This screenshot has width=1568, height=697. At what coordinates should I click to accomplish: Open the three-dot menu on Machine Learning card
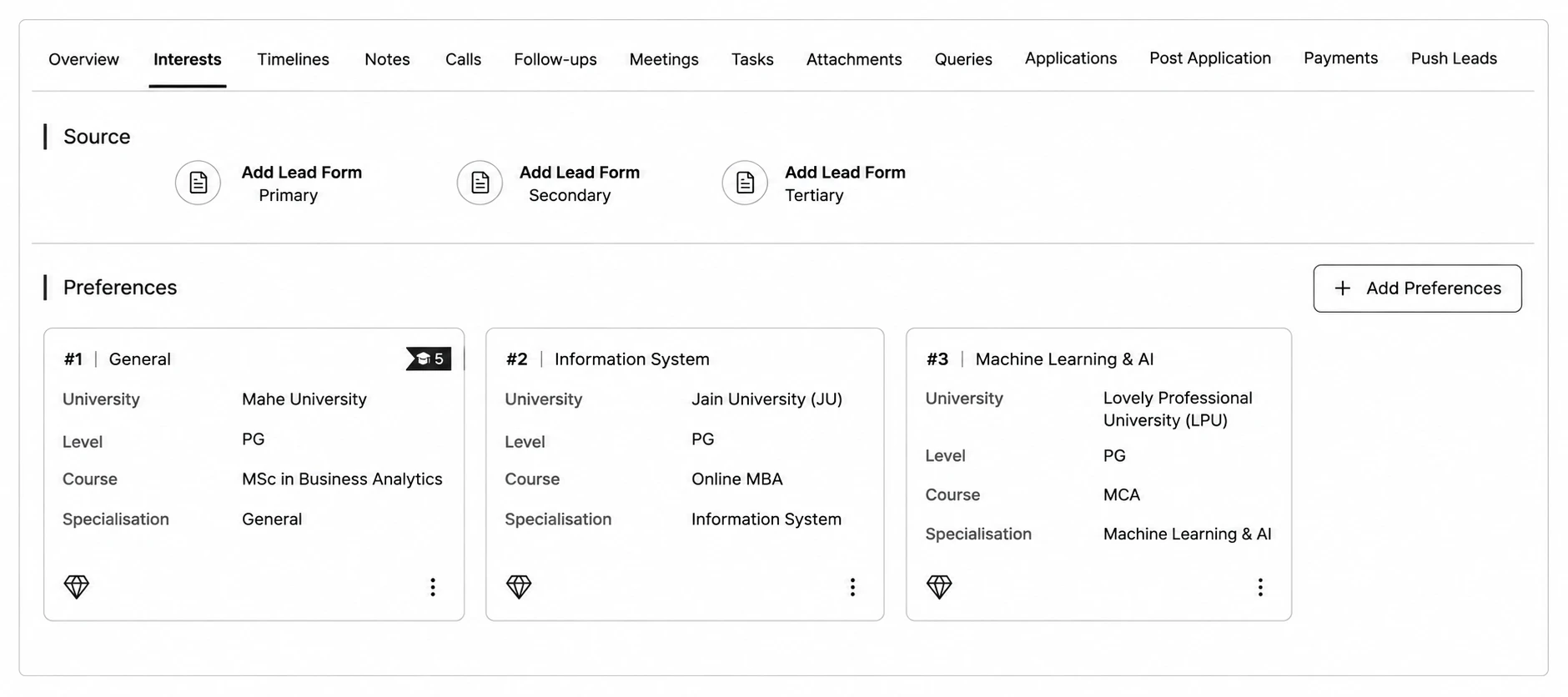1260,587
